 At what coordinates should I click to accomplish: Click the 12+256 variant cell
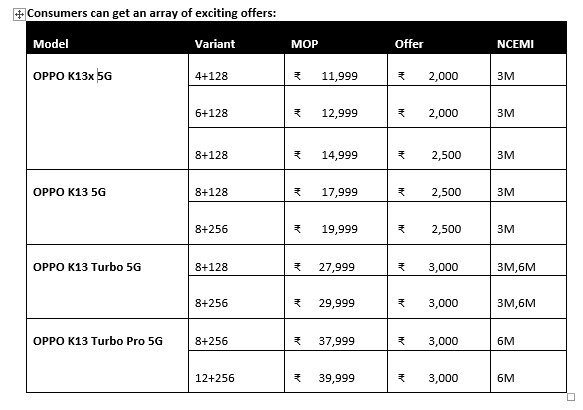236,371
